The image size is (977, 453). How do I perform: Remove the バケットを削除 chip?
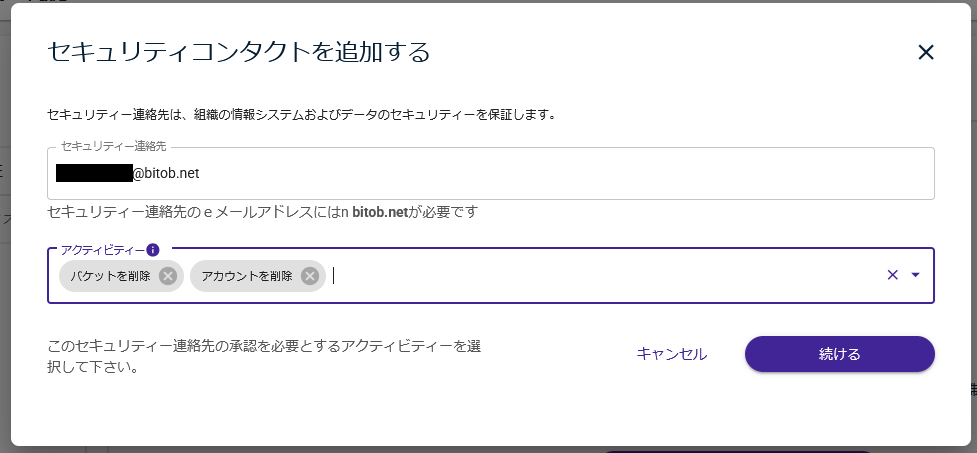click(x=168, y=276)
